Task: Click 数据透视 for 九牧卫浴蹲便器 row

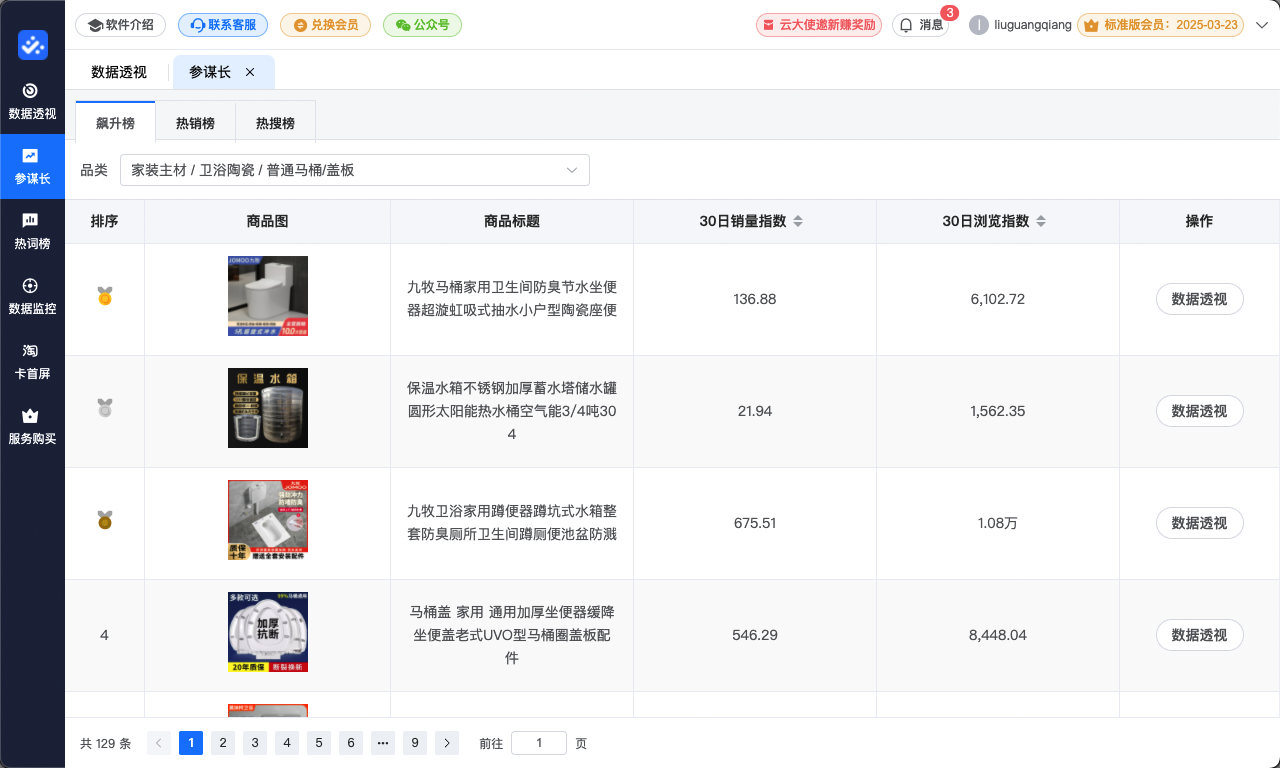Action: tap(1199, 523)
